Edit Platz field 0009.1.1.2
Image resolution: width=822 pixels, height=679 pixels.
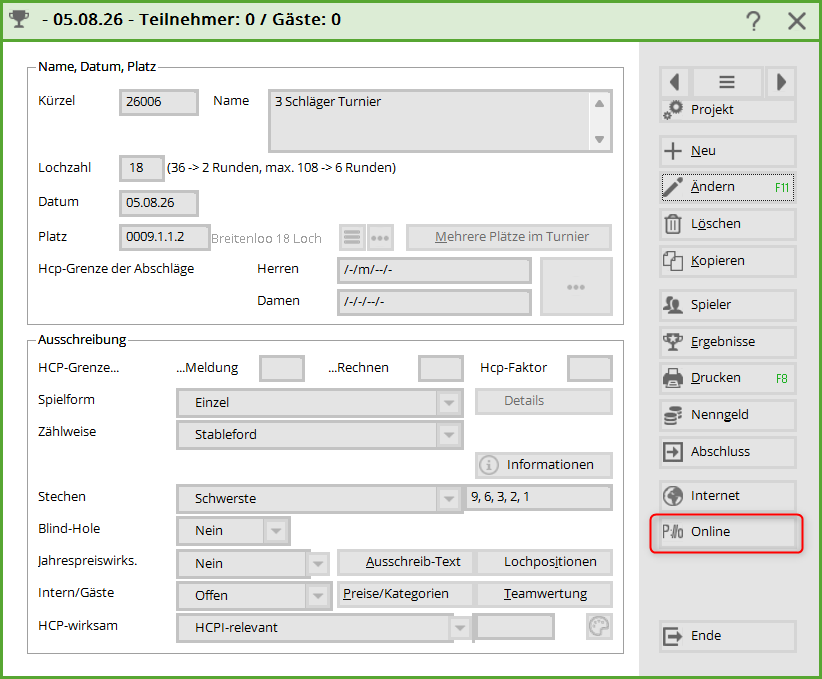coord(165,238)
